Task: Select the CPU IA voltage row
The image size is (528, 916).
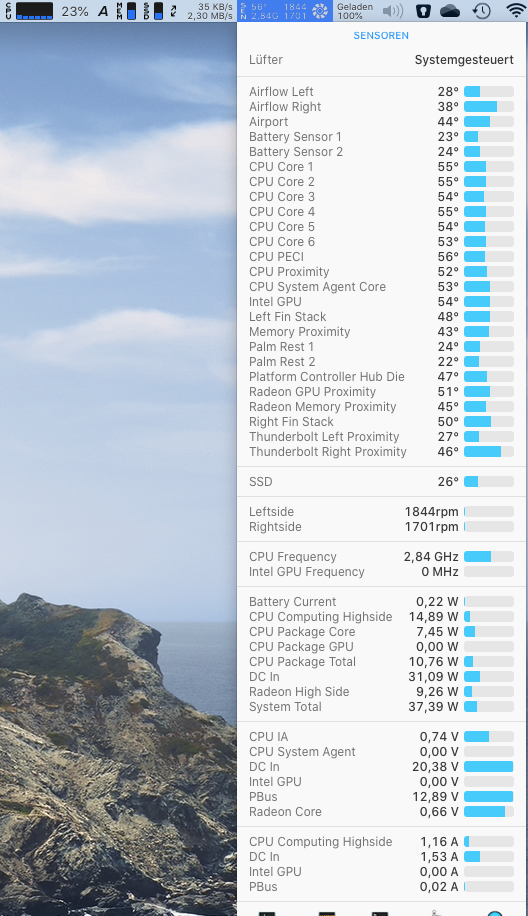Action: 381,737
